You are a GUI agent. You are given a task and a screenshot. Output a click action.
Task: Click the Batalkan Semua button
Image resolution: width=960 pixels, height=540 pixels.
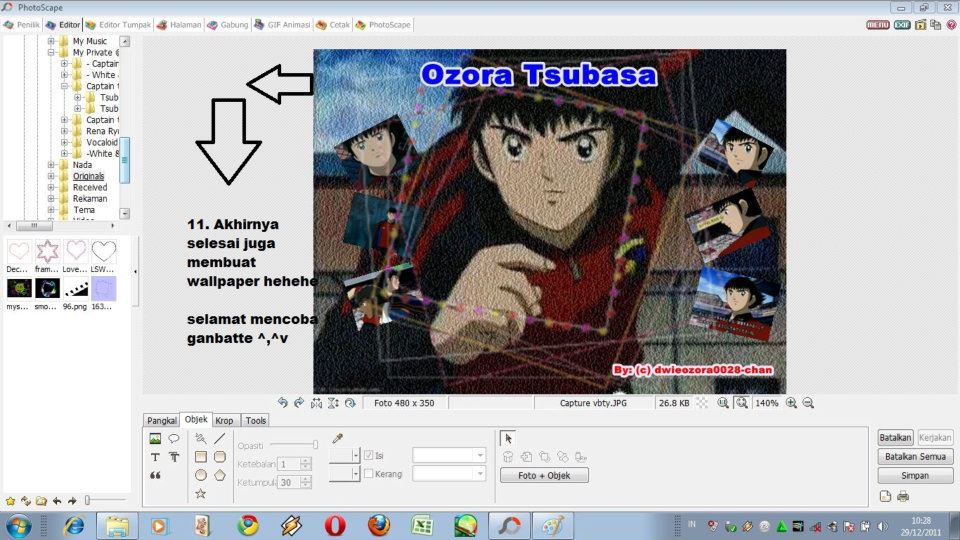click(915, 457)
